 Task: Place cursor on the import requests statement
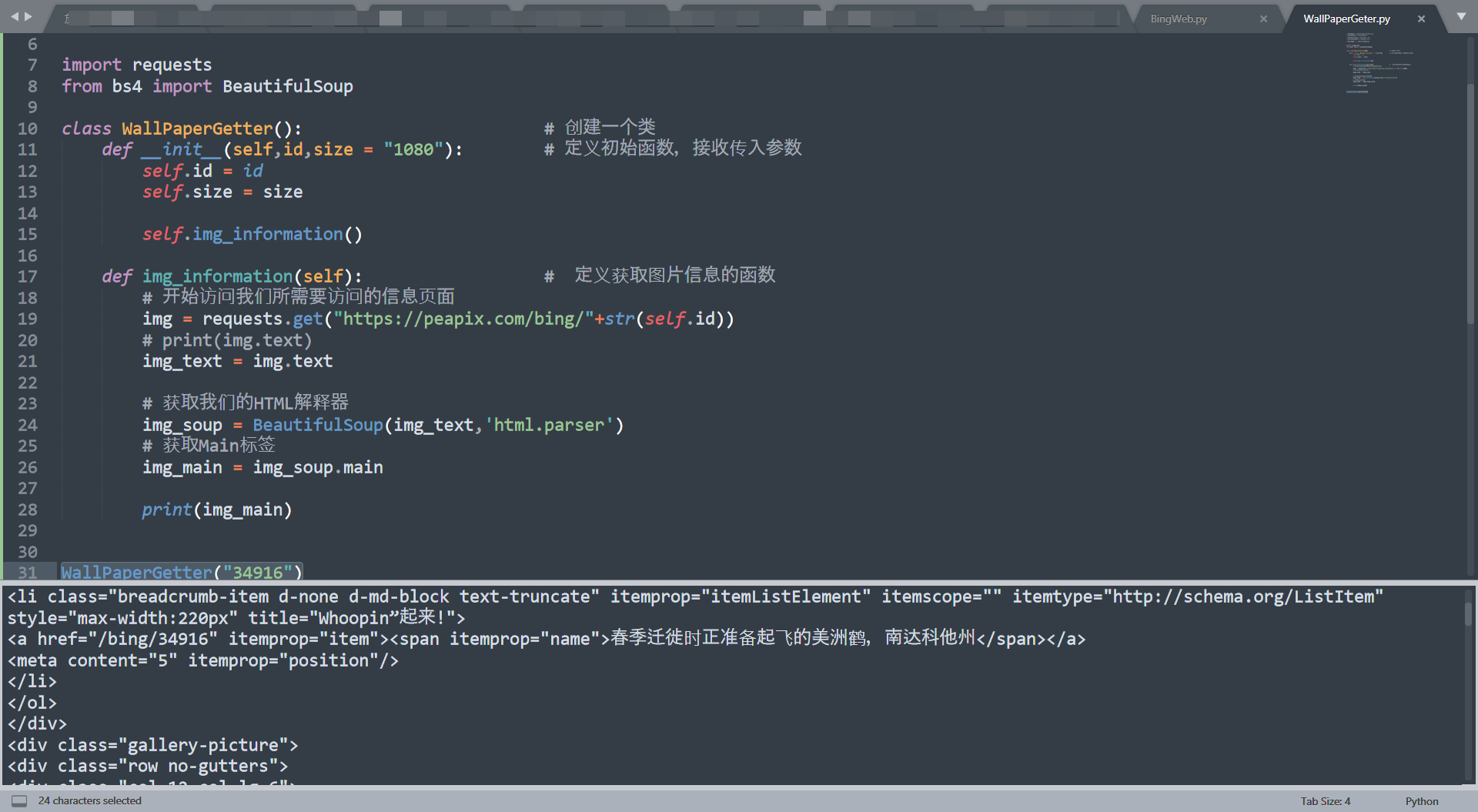tap(136, 65)
